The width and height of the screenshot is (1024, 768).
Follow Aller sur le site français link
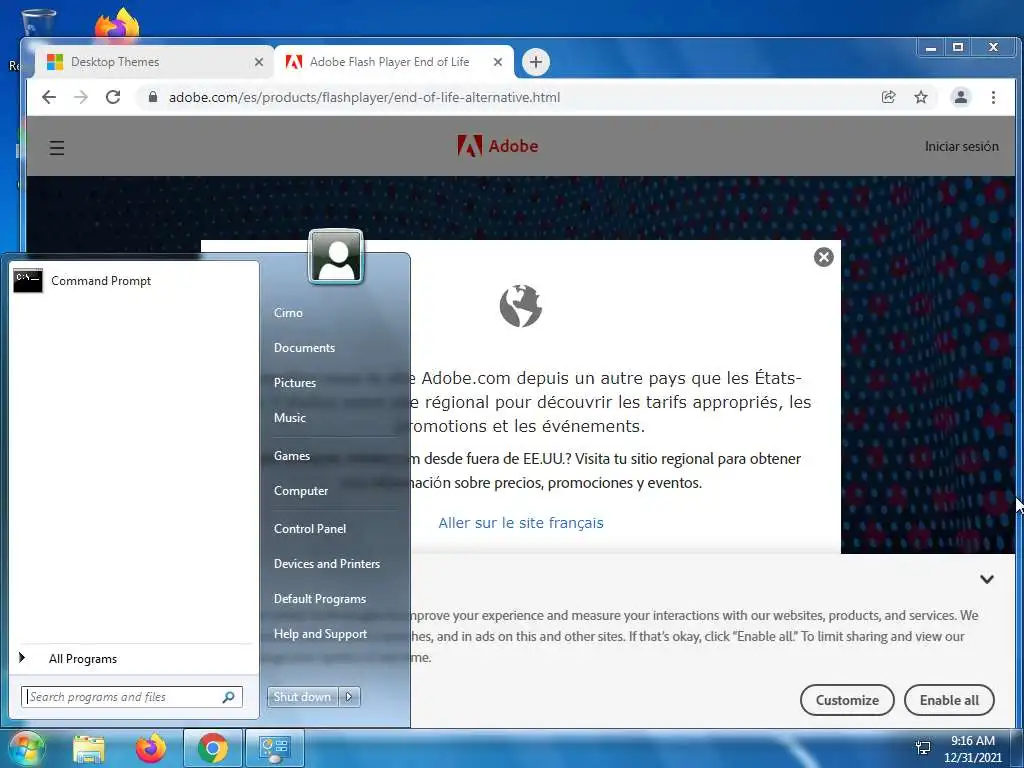[x=520, y=523]
